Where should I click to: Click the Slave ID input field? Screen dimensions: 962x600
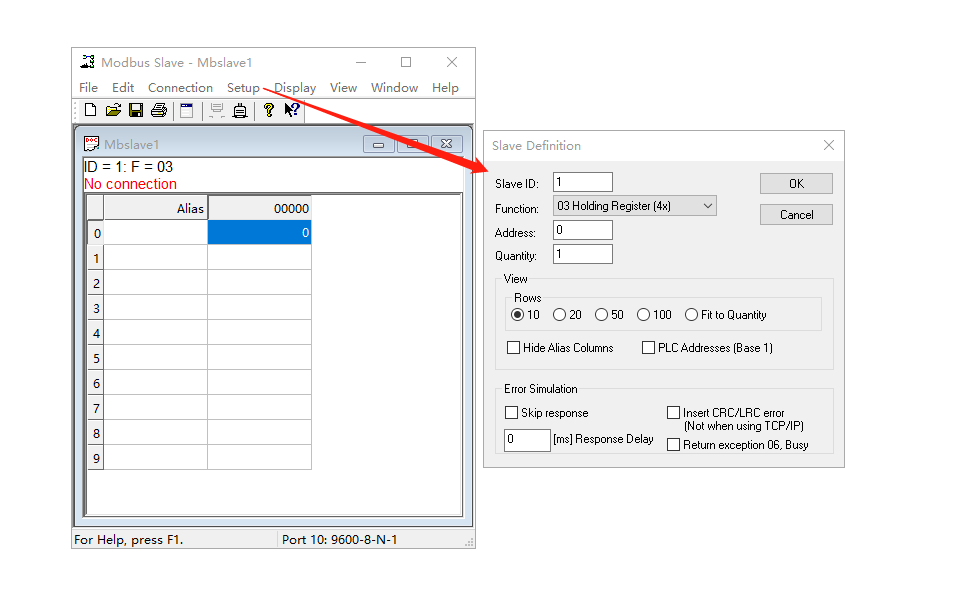coord(582,182)
